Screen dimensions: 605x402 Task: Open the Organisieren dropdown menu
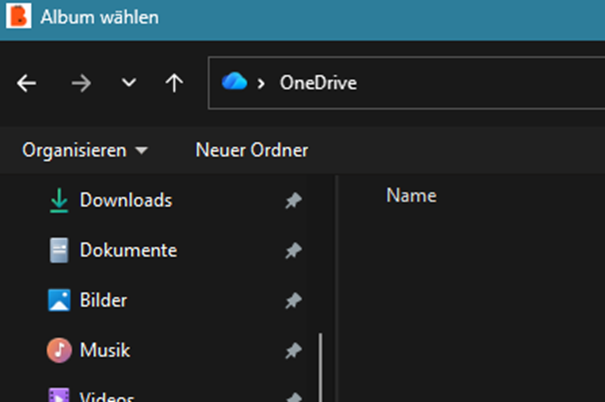click(84, 150)
